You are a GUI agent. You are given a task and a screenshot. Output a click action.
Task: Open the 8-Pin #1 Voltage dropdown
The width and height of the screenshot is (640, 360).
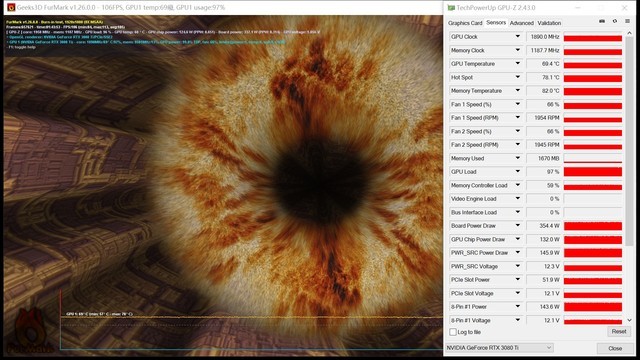[x=518, y=320]
